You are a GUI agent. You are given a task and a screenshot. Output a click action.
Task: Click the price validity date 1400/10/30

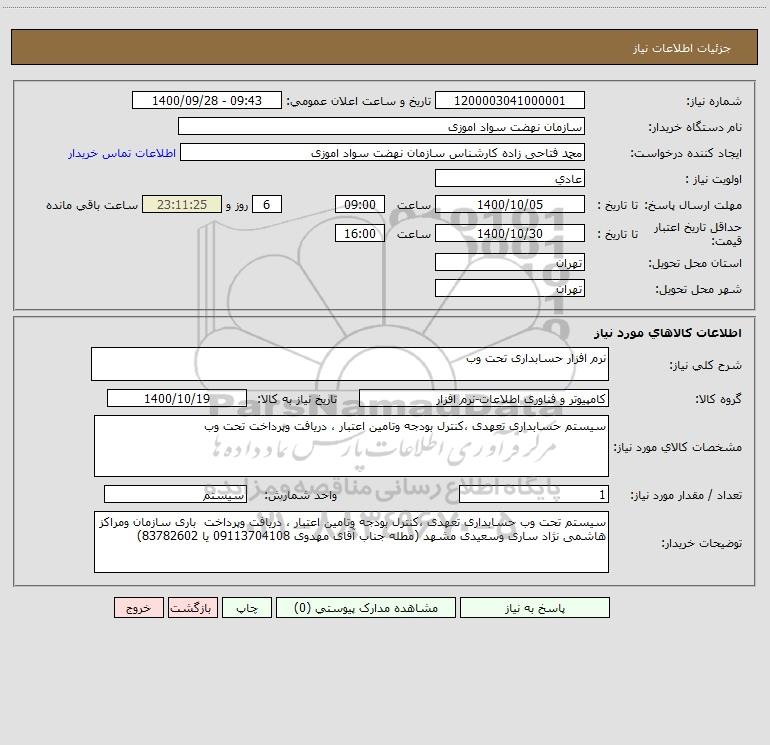[510, 233]
